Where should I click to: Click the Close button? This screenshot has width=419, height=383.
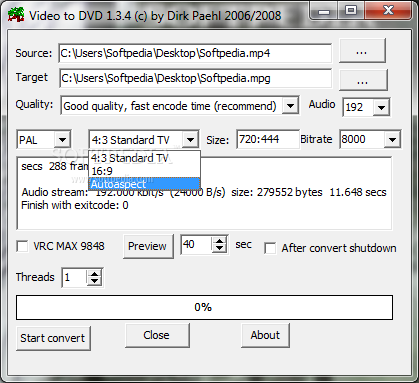tap(157, 335)
